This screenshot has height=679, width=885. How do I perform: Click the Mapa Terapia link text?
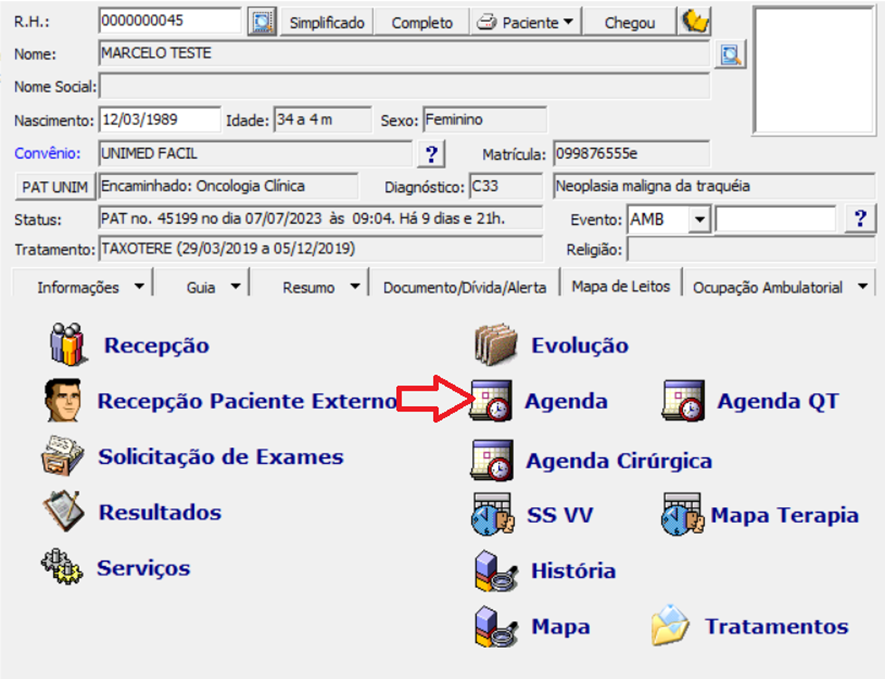pyautogui.click(x=785, y=515)
